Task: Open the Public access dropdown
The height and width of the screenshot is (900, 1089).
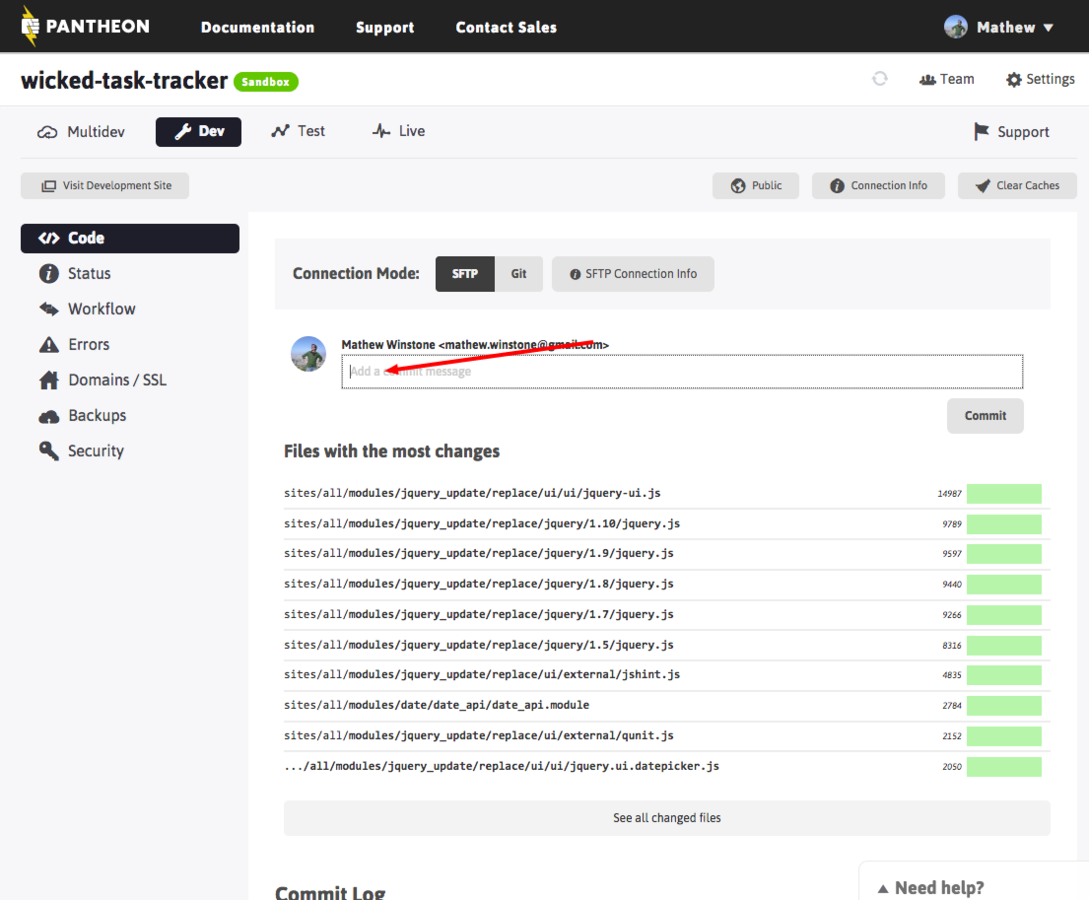Action: pos(756,185)
